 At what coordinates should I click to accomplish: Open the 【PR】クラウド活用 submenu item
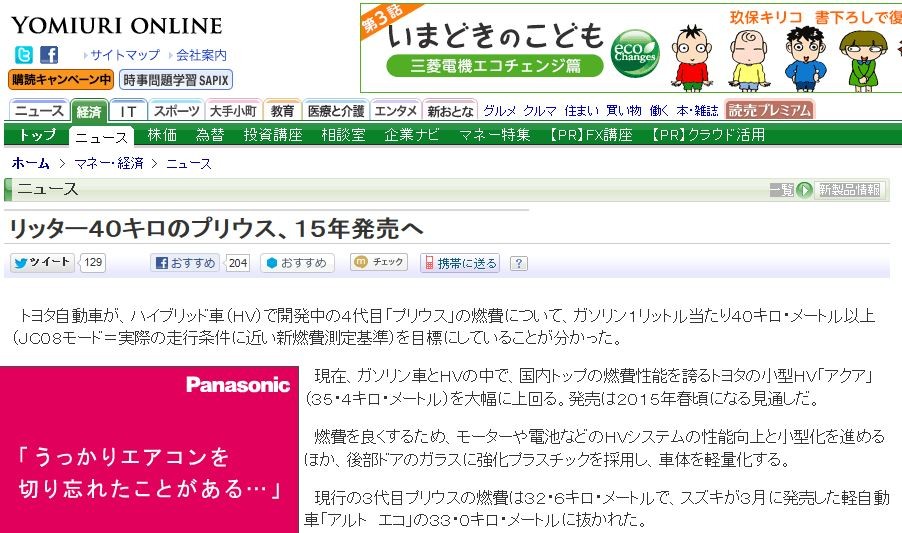tap(706, 135)
